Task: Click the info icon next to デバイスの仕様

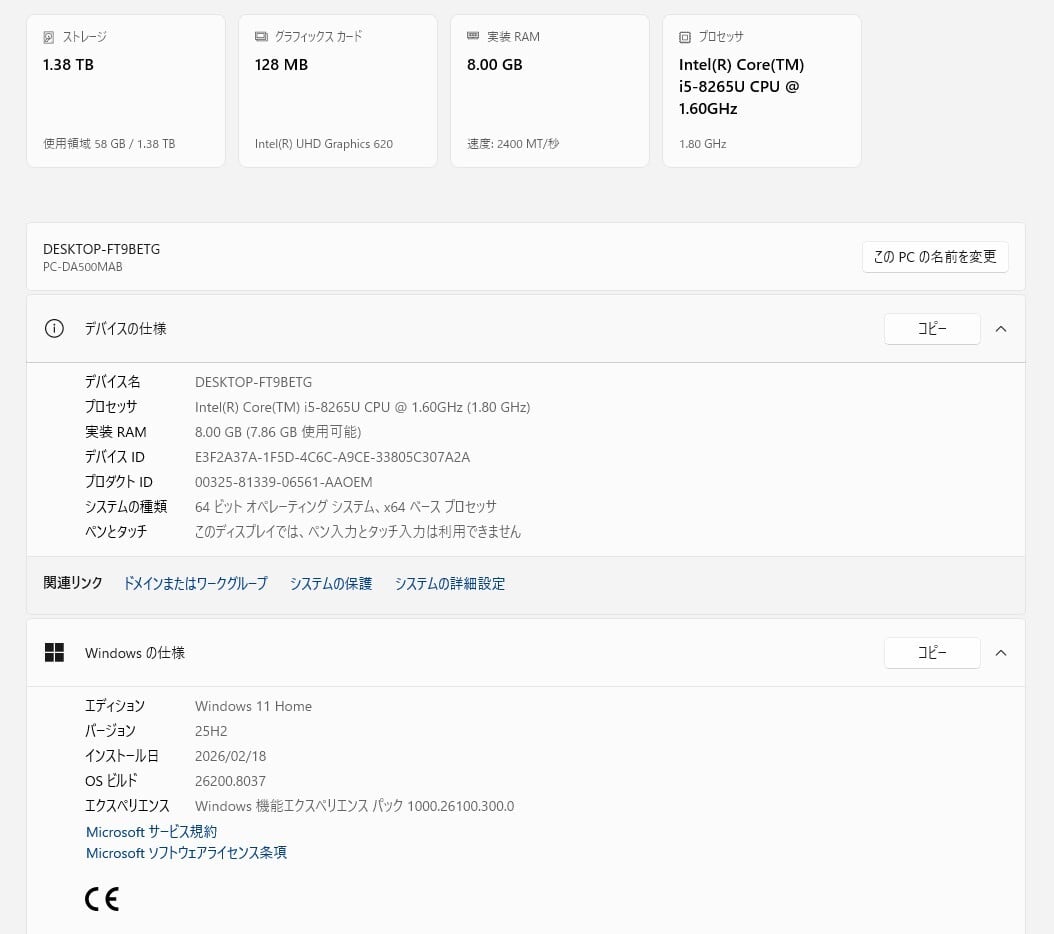Action: coord(54,328)
